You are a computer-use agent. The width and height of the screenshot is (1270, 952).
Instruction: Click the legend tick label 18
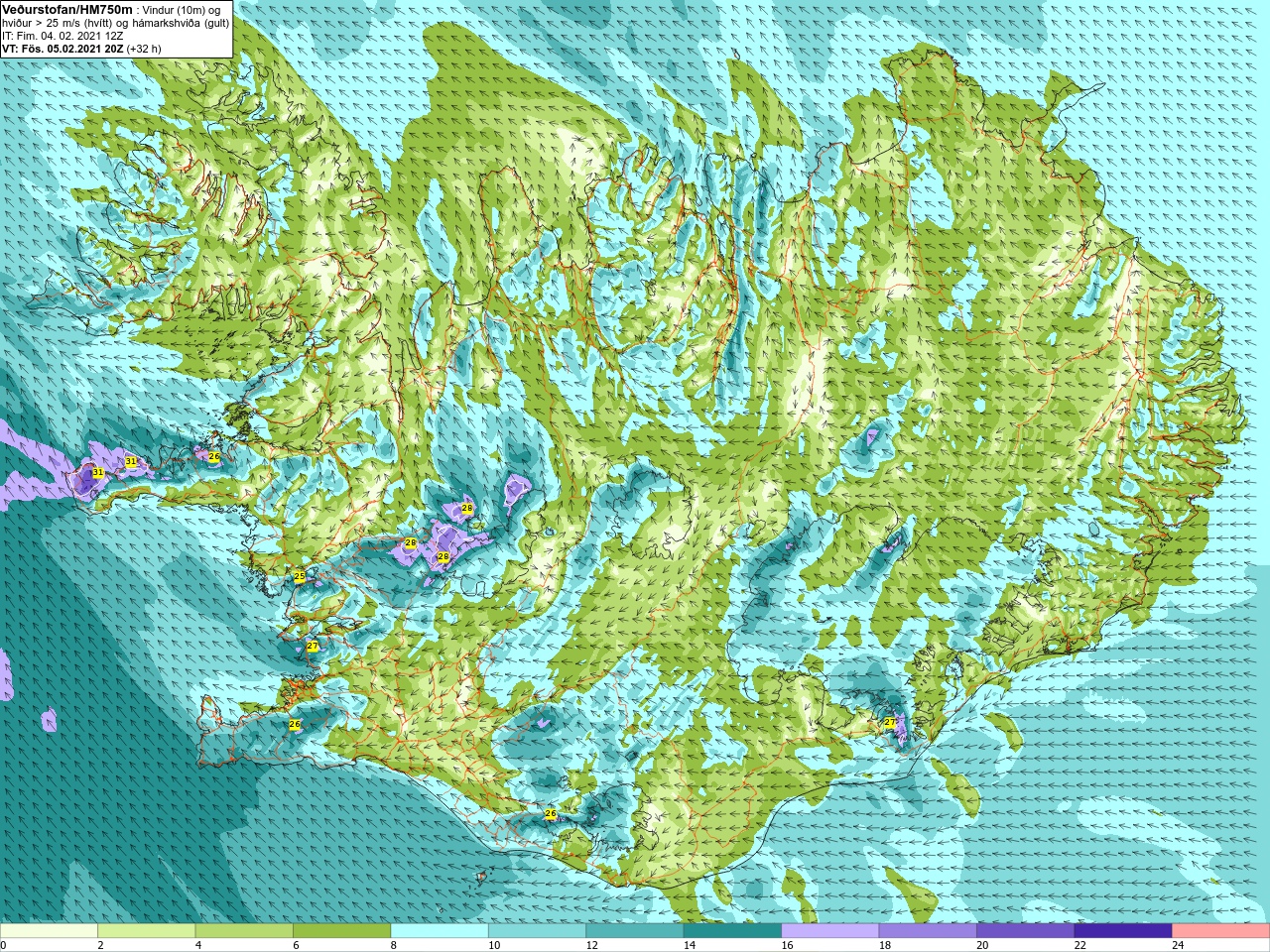[x=884, y=946]
